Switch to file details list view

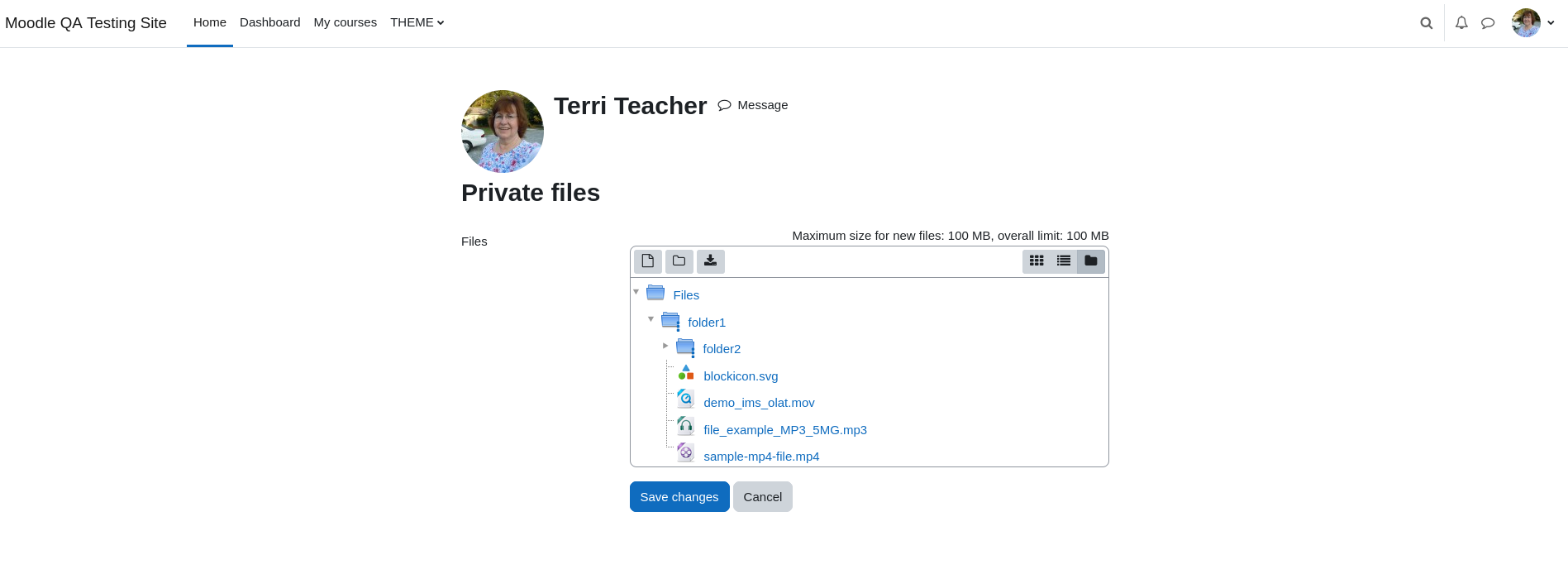coord(1064,261)
